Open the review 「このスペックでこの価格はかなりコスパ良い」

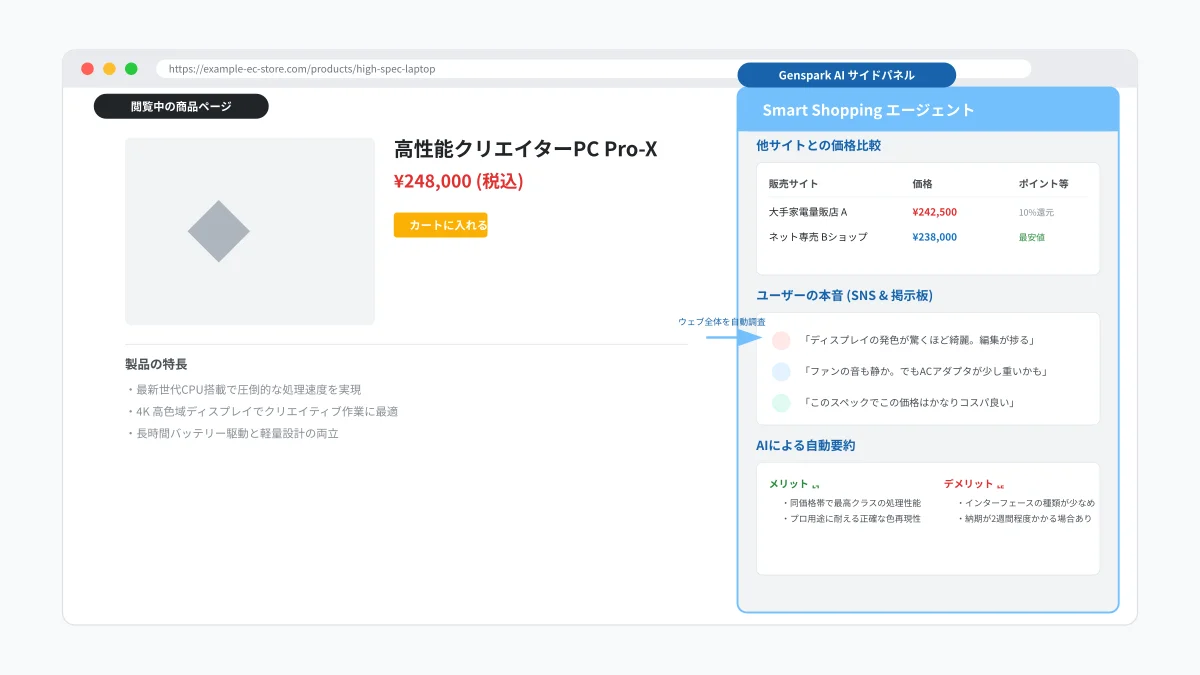pyautogui.click(x=909, y=403)
